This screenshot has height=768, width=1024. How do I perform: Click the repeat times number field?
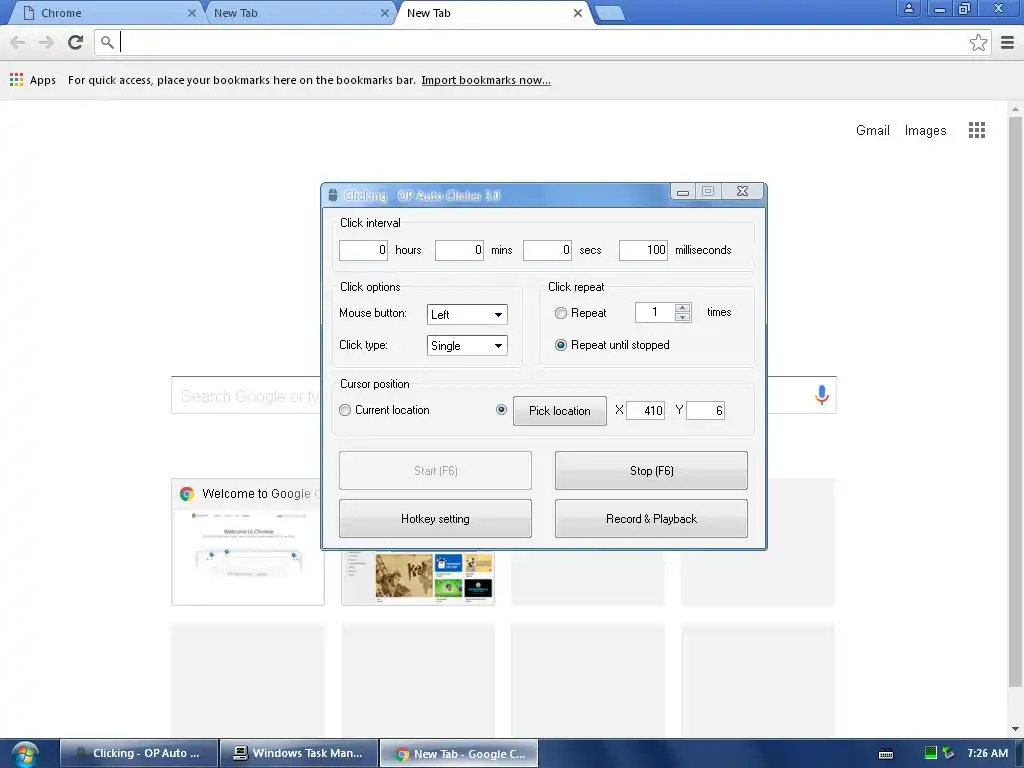[655, 312]
